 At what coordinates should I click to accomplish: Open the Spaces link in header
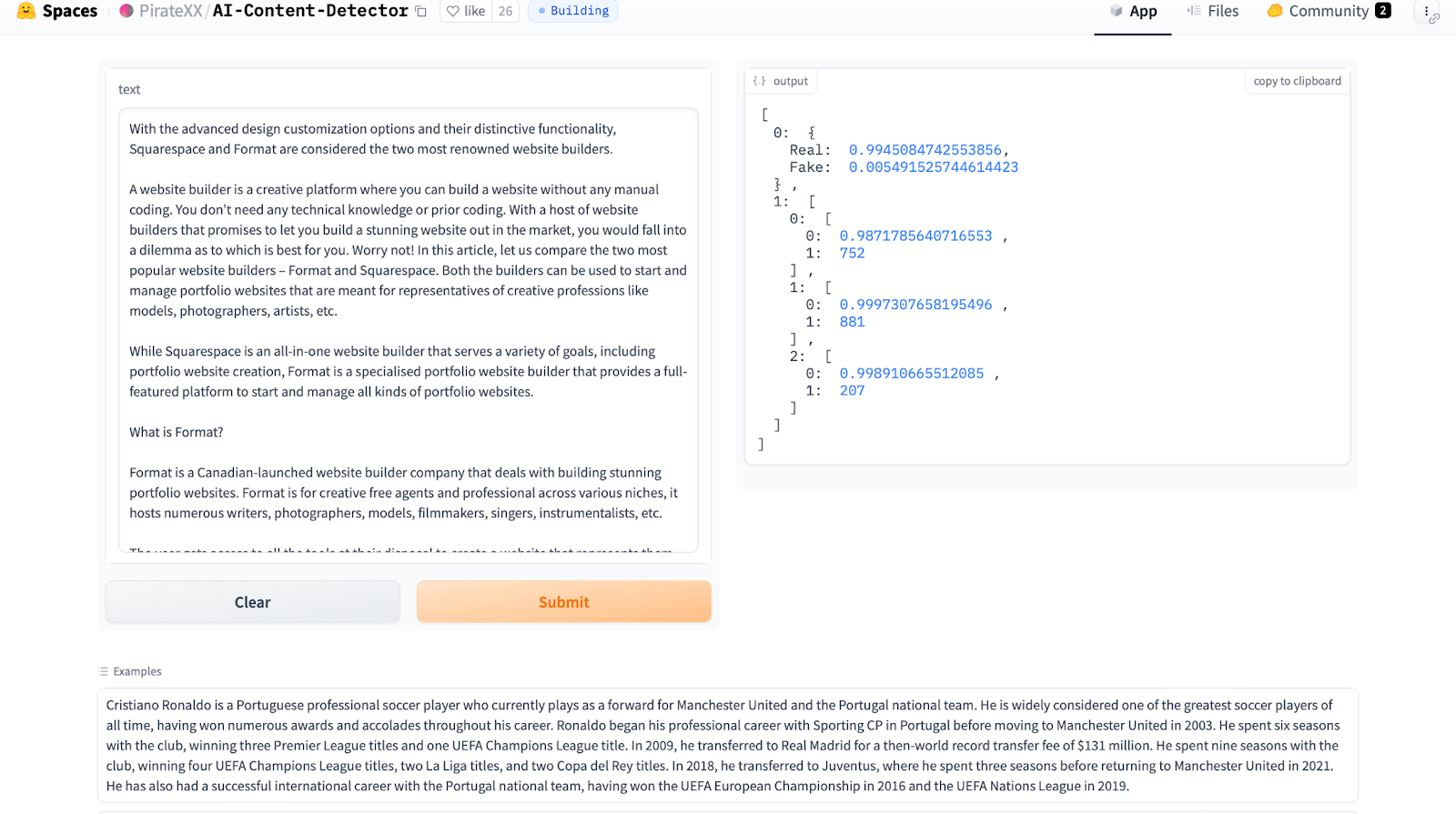pyautogui.click(x=69, y=11)
